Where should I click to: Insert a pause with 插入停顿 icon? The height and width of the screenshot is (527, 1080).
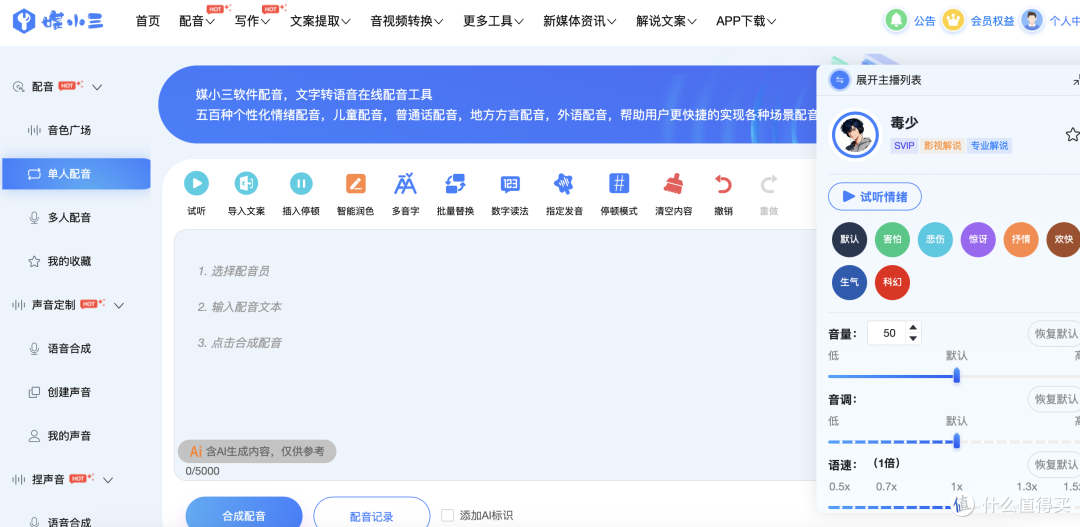pos(301,183)
